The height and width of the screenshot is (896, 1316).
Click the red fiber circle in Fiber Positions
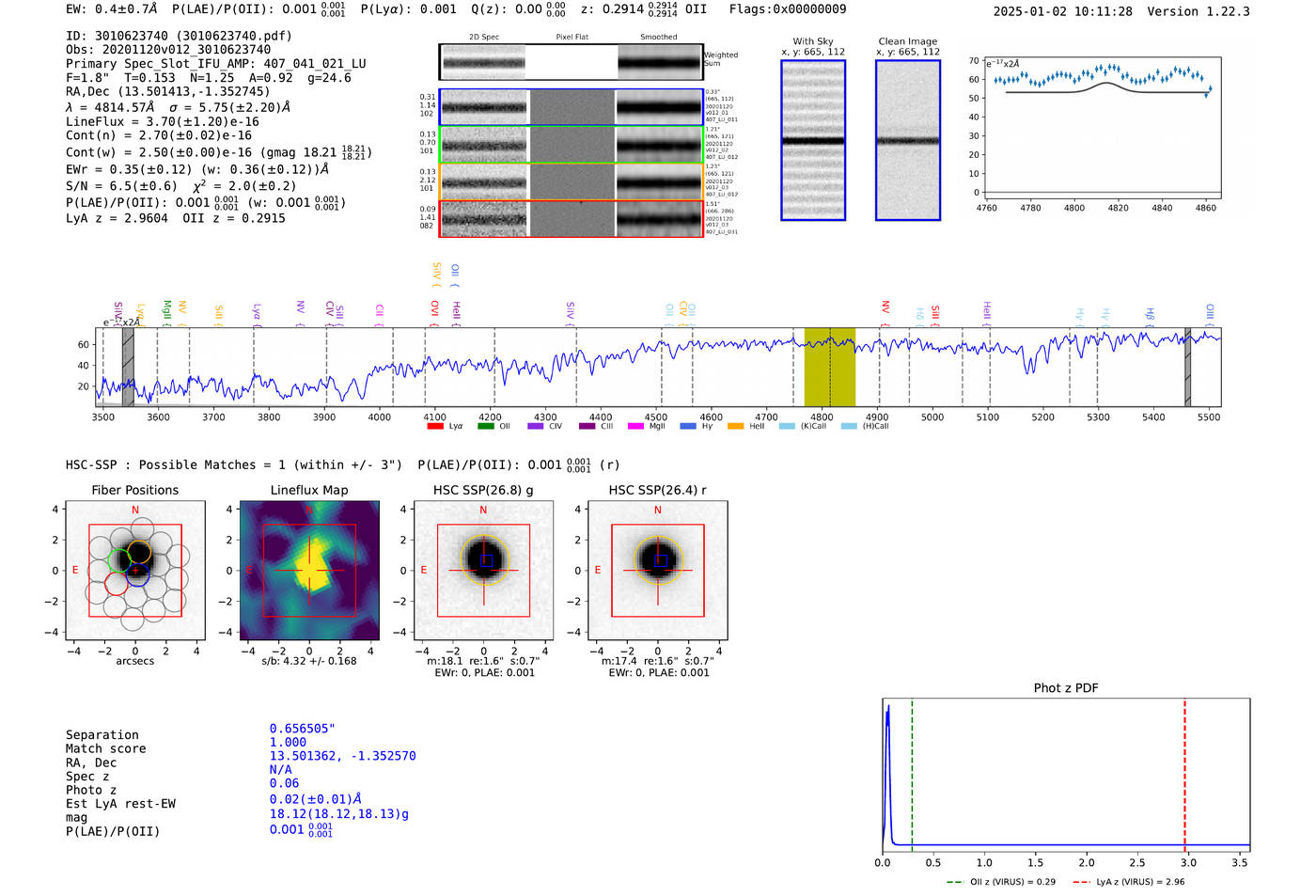tap(117, 583)
